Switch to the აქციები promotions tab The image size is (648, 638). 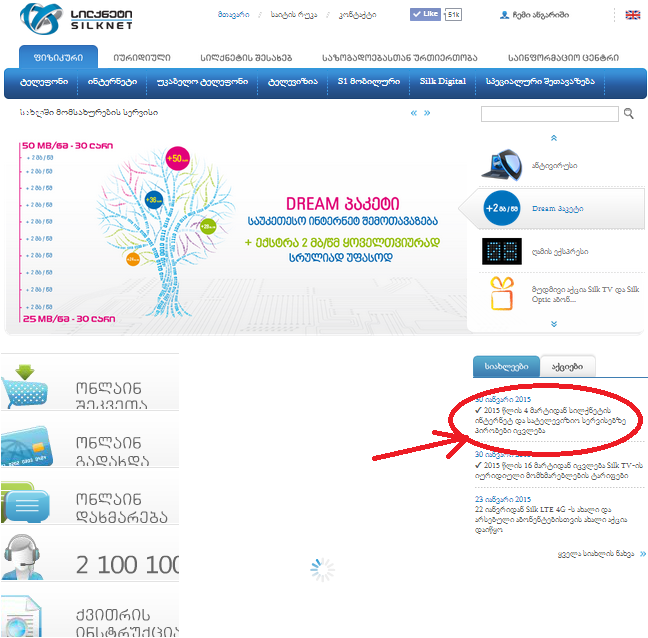tap(567, 367)
